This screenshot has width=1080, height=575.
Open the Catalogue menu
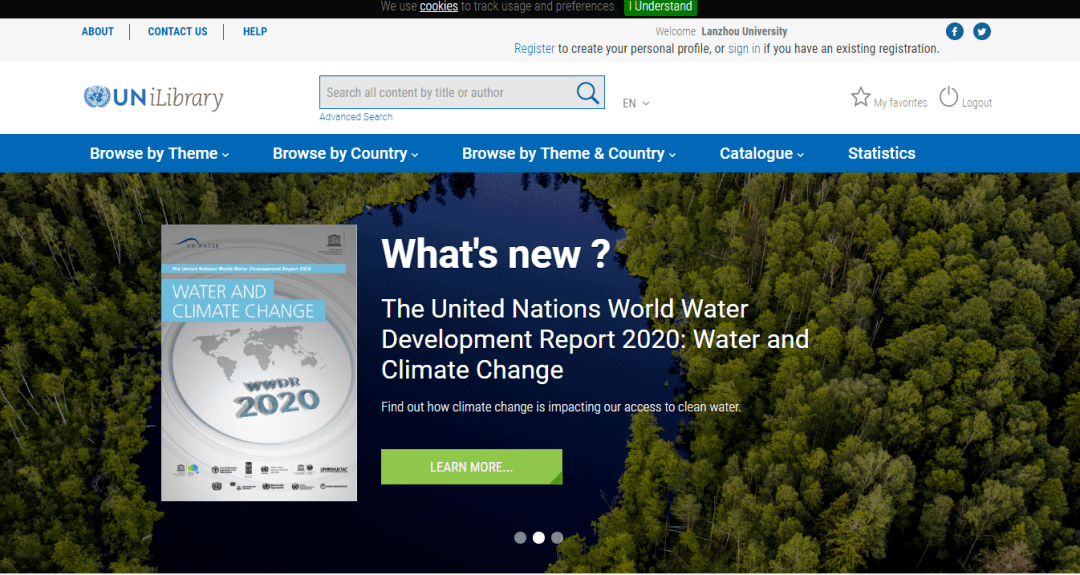tap(761, 154)
